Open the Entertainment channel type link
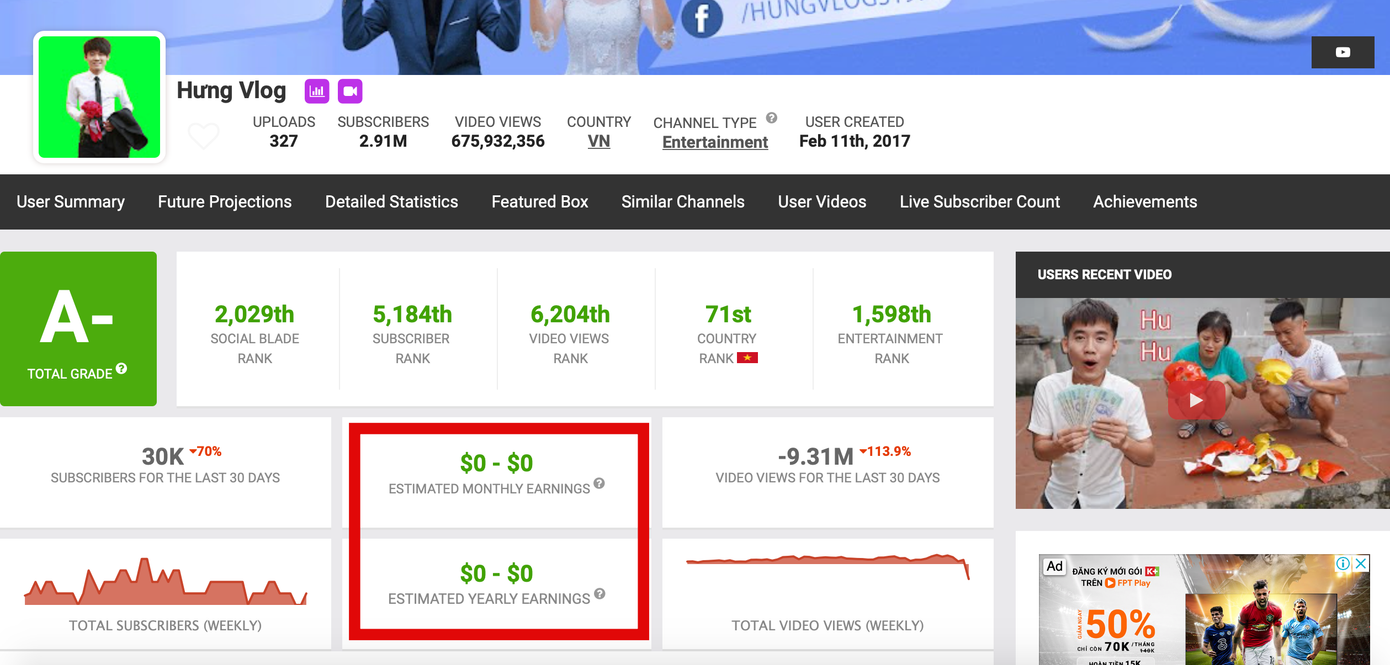This screenshot has width=1390, height=665. tap(715, 142)
